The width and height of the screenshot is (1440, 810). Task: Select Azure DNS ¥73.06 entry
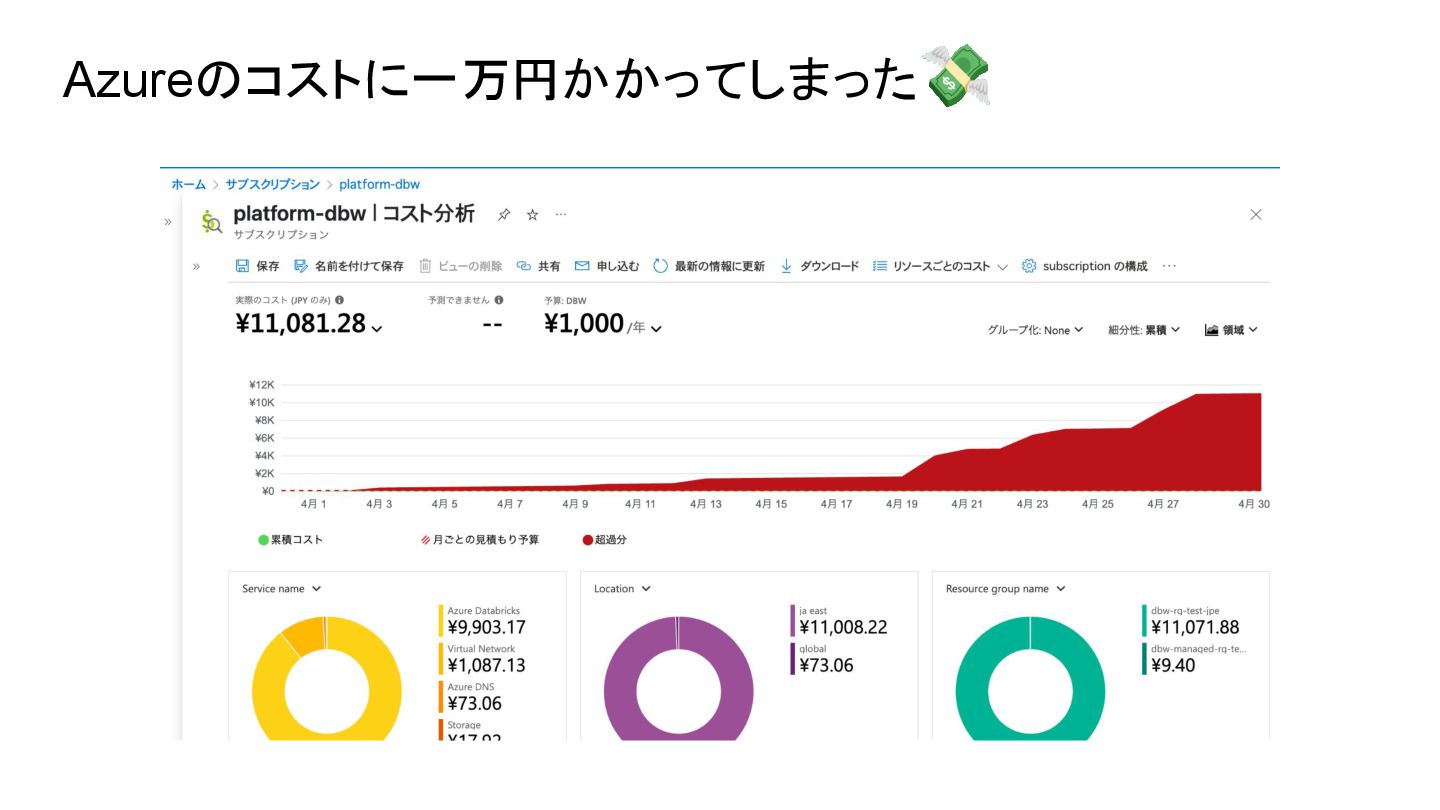[470, 697]
